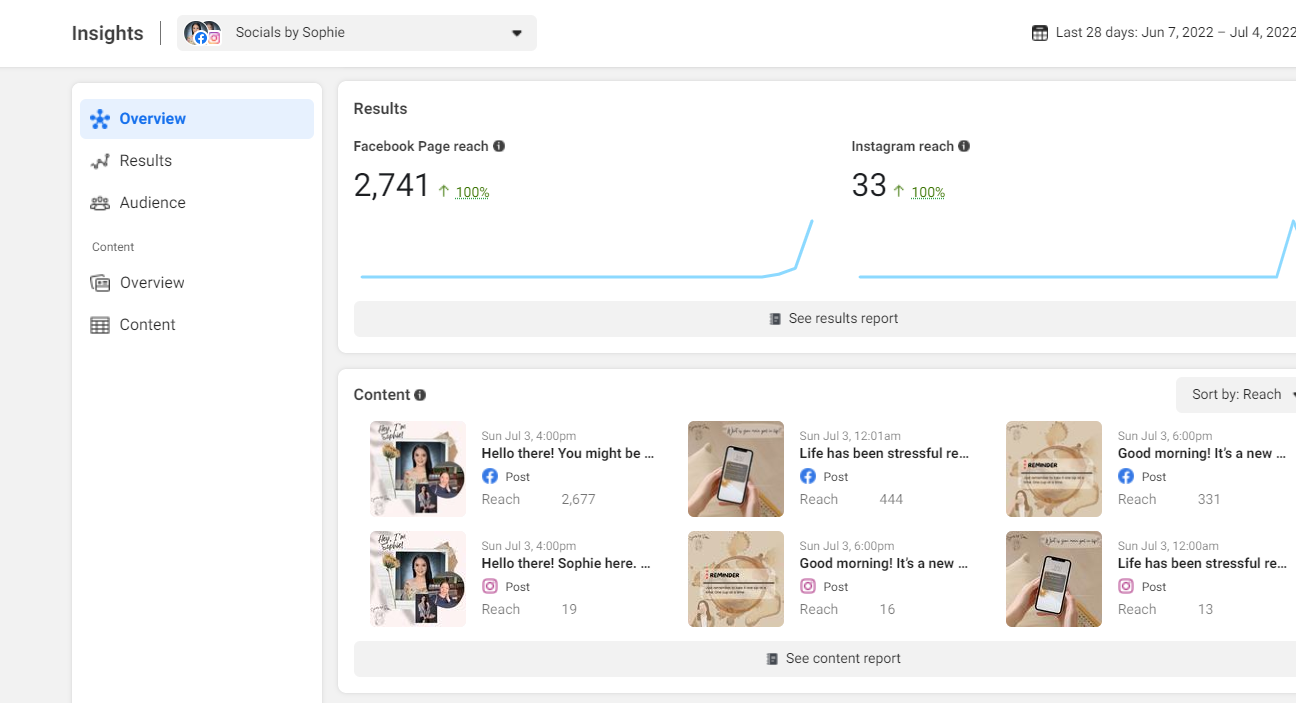Screen dimensions: 1296x703
Task: Click info icon beside Facebook Page reach
Action: tap(499, 146)
